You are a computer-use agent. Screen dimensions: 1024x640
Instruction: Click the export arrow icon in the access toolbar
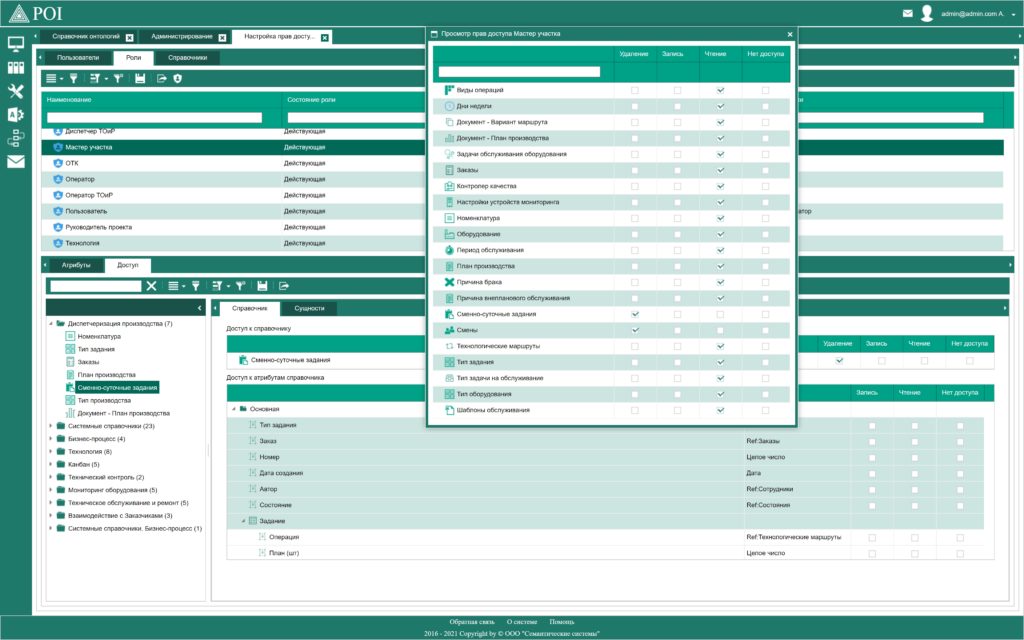coord(283,285)
